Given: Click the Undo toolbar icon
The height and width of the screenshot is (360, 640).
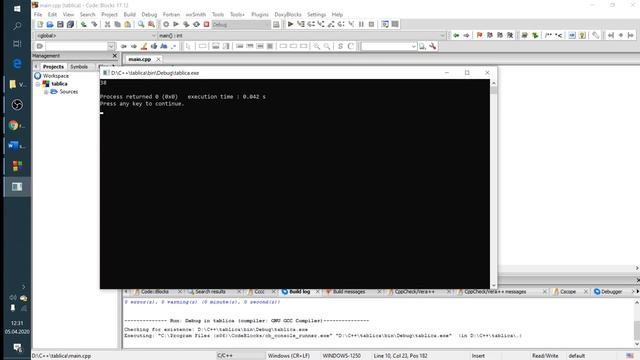Looking at the screenshot, I should (84, 24).
